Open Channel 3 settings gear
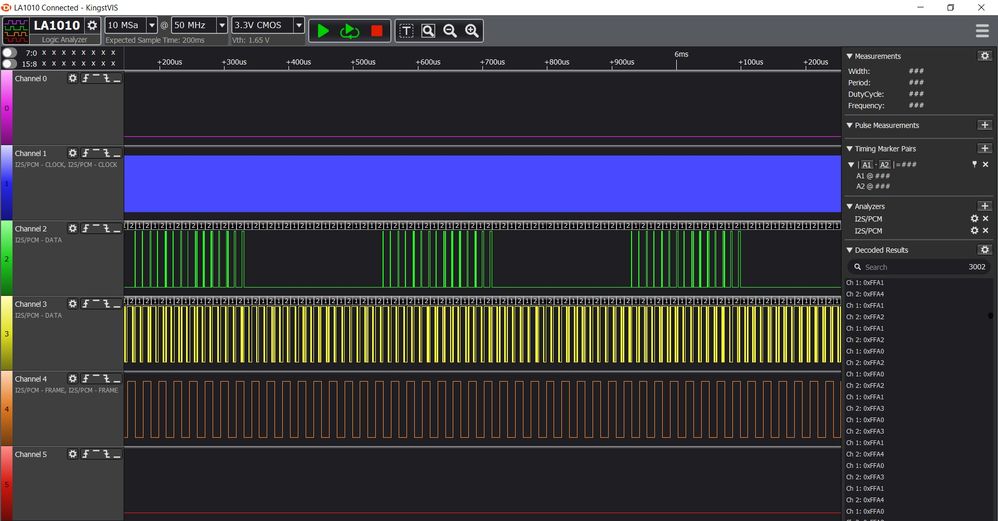This screenshot has width=998, height=521. 73,304
